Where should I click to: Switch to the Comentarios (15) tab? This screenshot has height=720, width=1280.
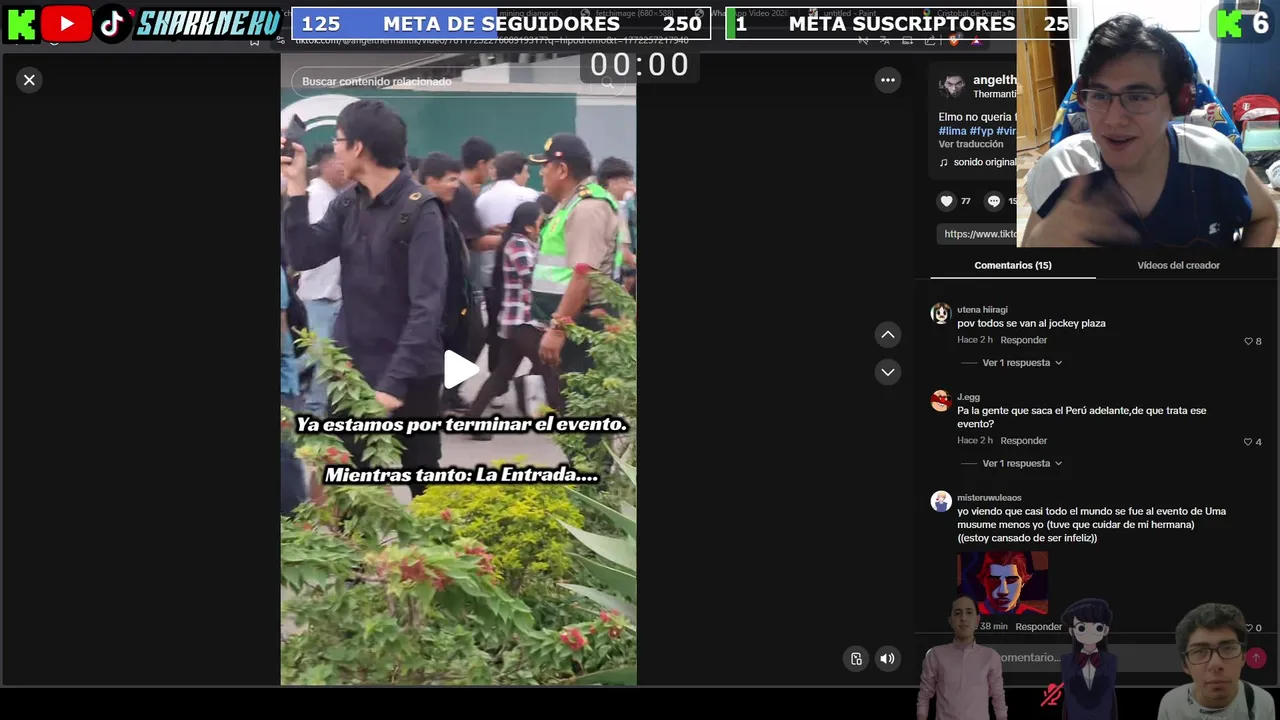1013,265
